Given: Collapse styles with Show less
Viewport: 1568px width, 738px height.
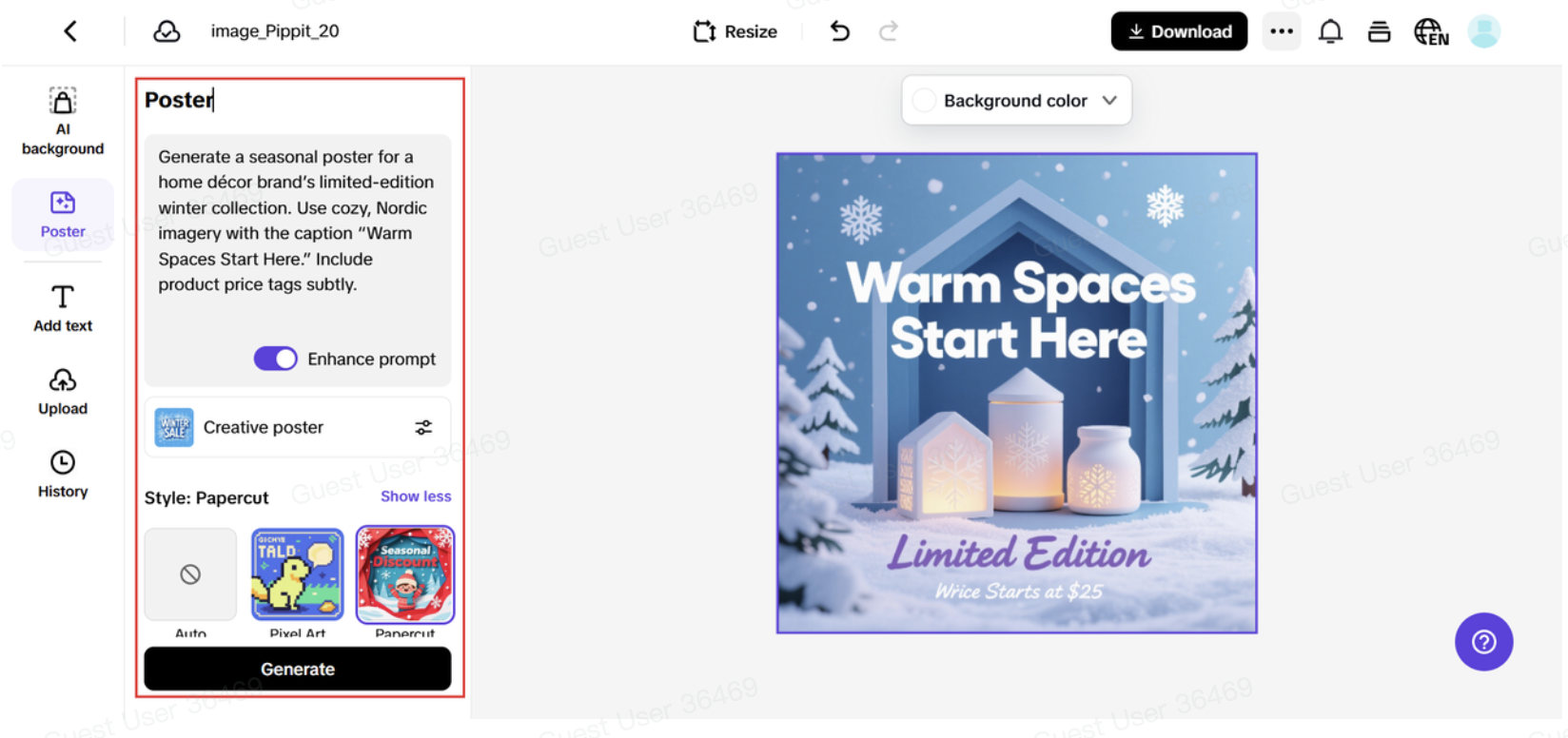Looking at the screenshot, I should point(416,496).
